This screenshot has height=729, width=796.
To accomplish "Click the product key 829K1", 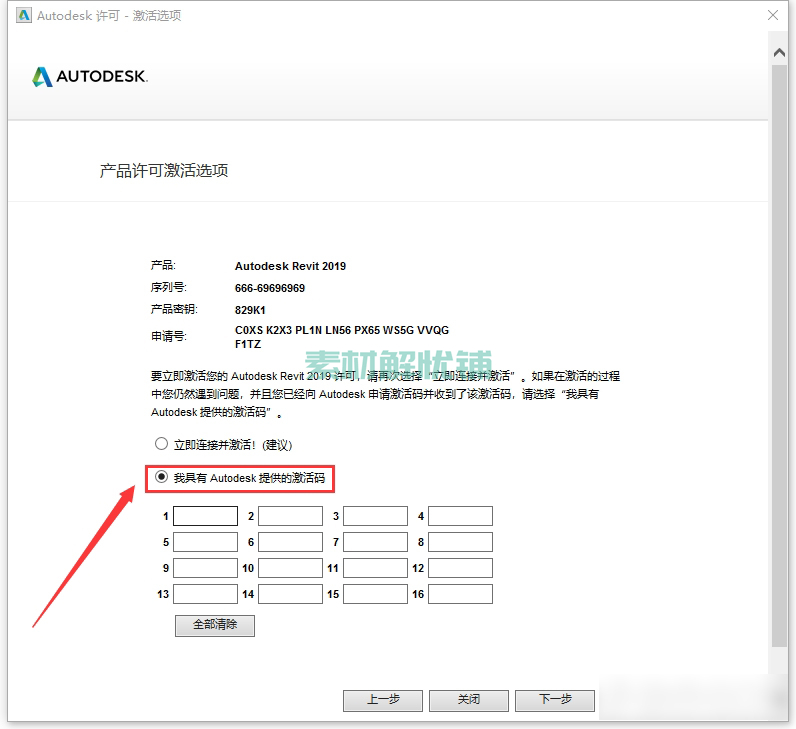I will pyautogui.click(x=250, y=310).
